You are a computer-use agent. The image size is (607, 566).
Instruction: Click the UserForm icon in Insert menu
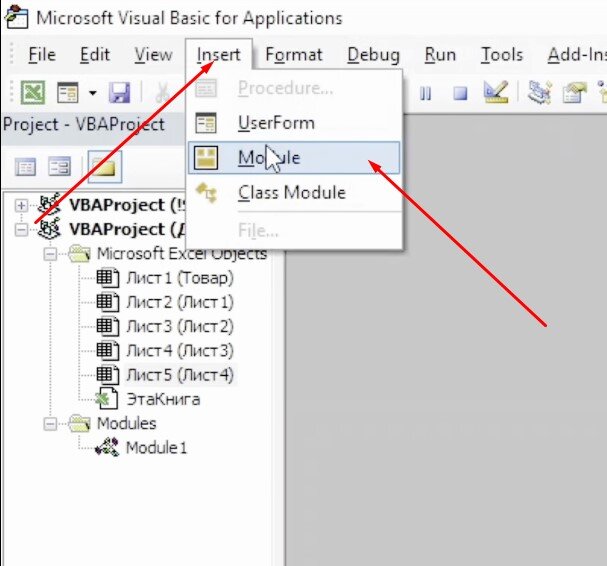pyautogui.click(x=206, y=123)
